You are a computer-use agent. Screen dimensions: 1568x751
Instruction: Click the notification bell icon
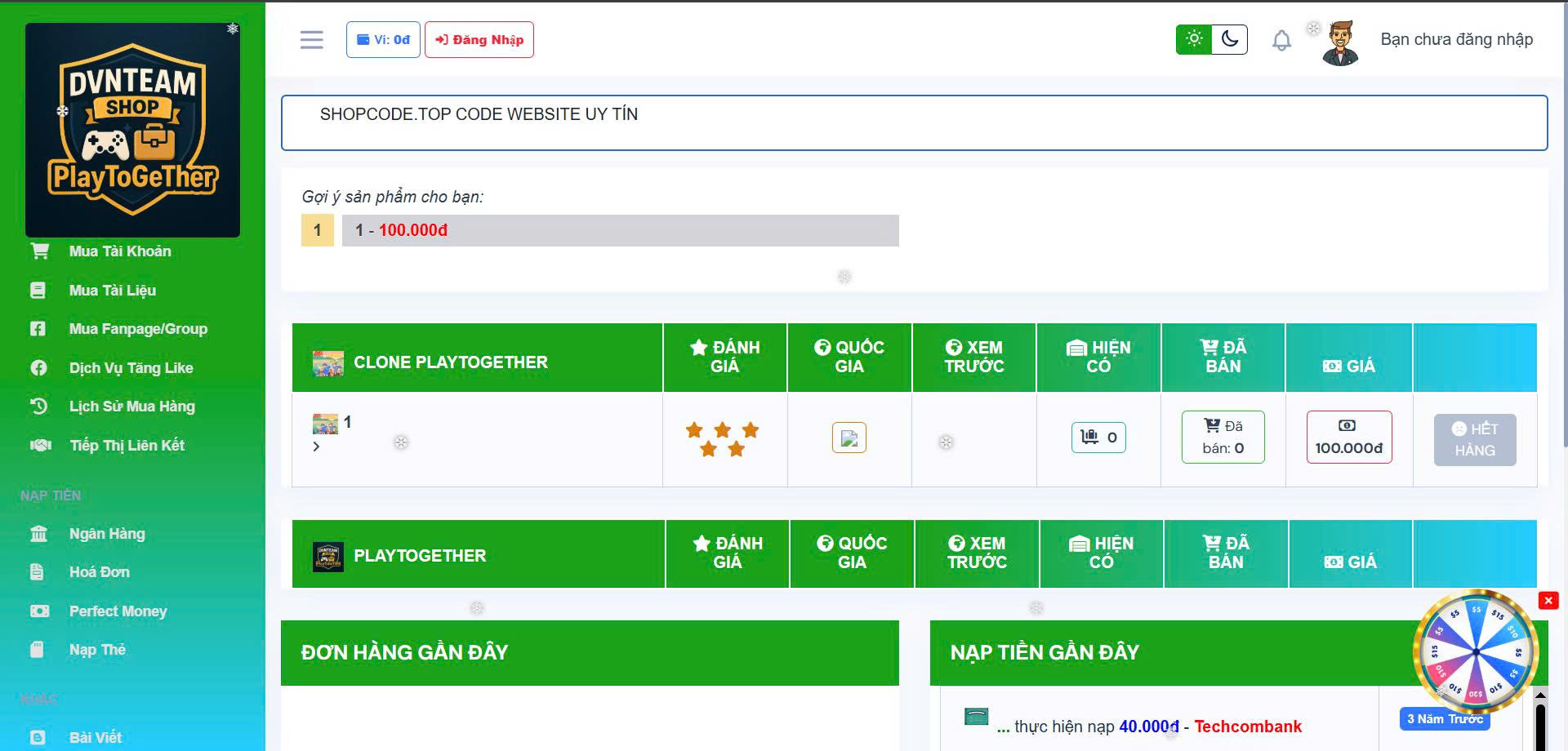point(1281,40)
